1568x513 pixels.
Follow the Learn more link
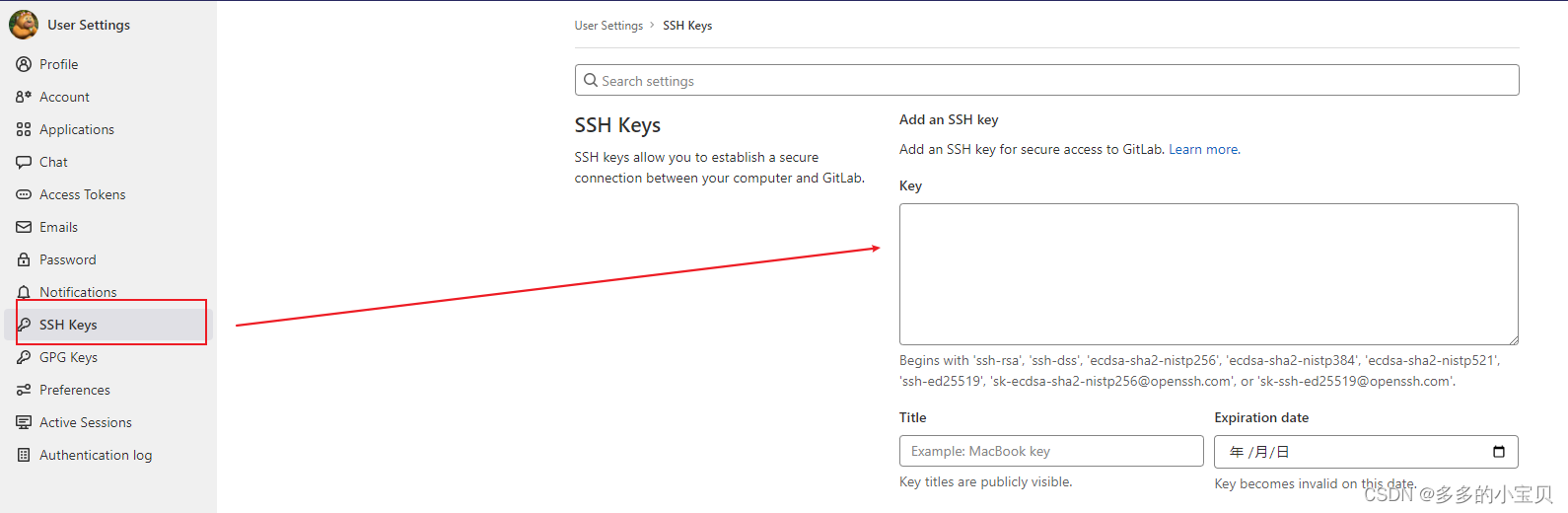click(1204, 150)
